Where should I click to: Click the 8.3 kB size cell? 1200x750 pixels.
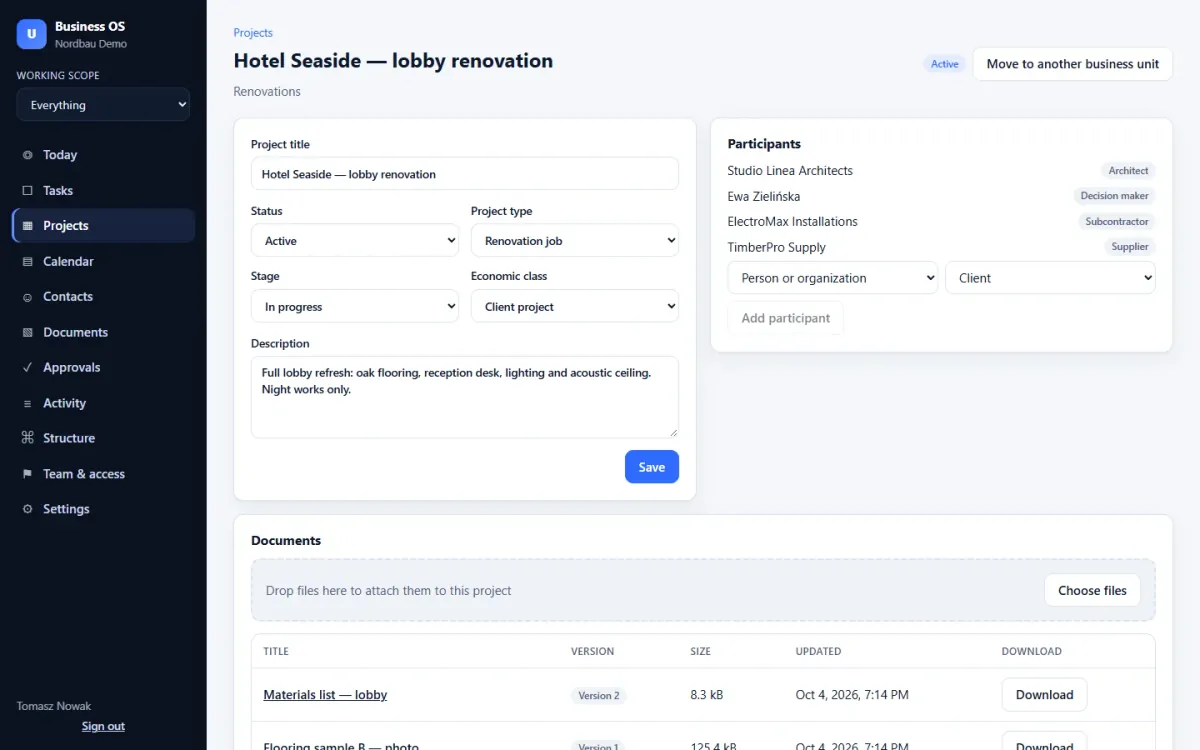706,695
